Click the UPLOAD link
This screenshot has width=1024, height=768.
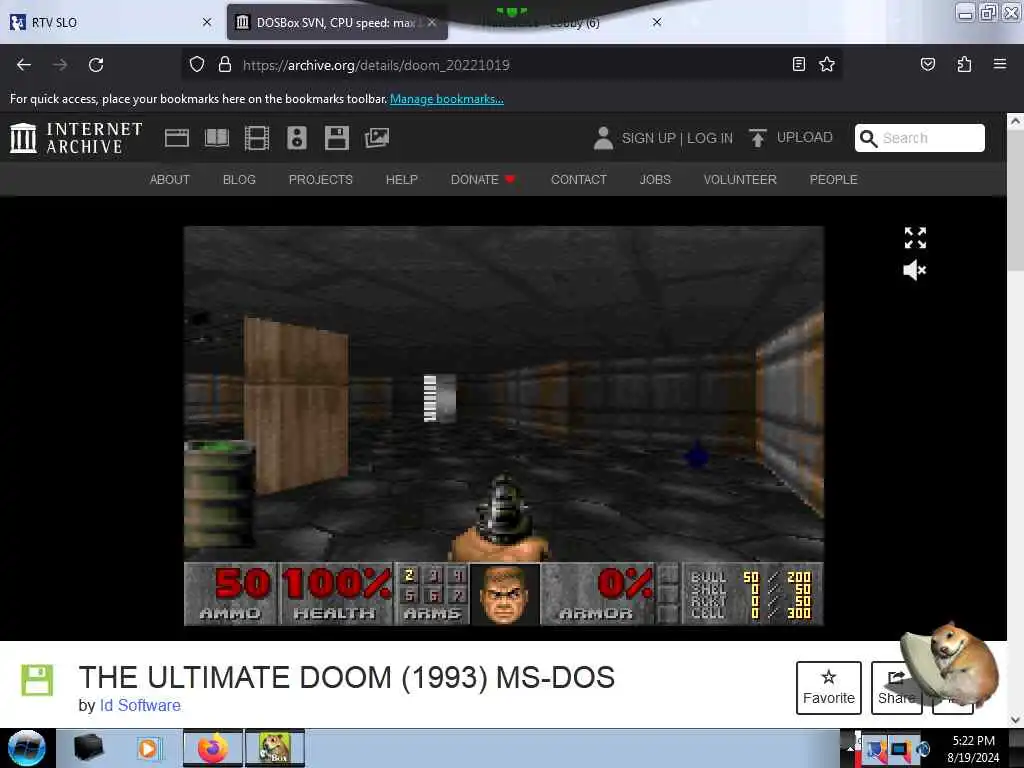pyautogui.click(x=805, y=138)
